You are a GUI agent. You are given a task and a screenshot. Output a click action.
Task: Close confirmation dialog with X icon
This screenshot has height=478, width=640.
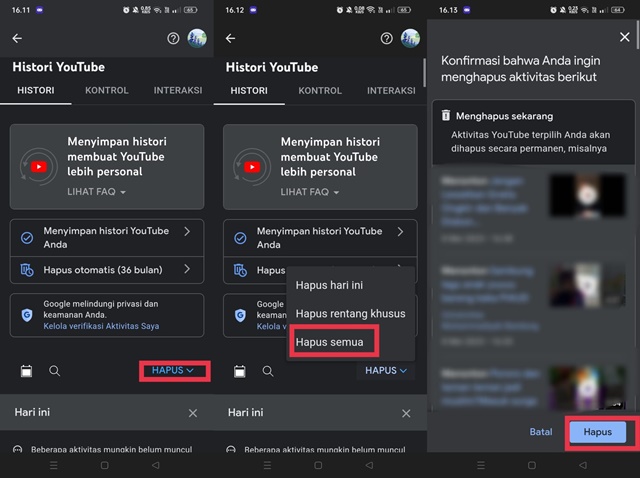624,37
